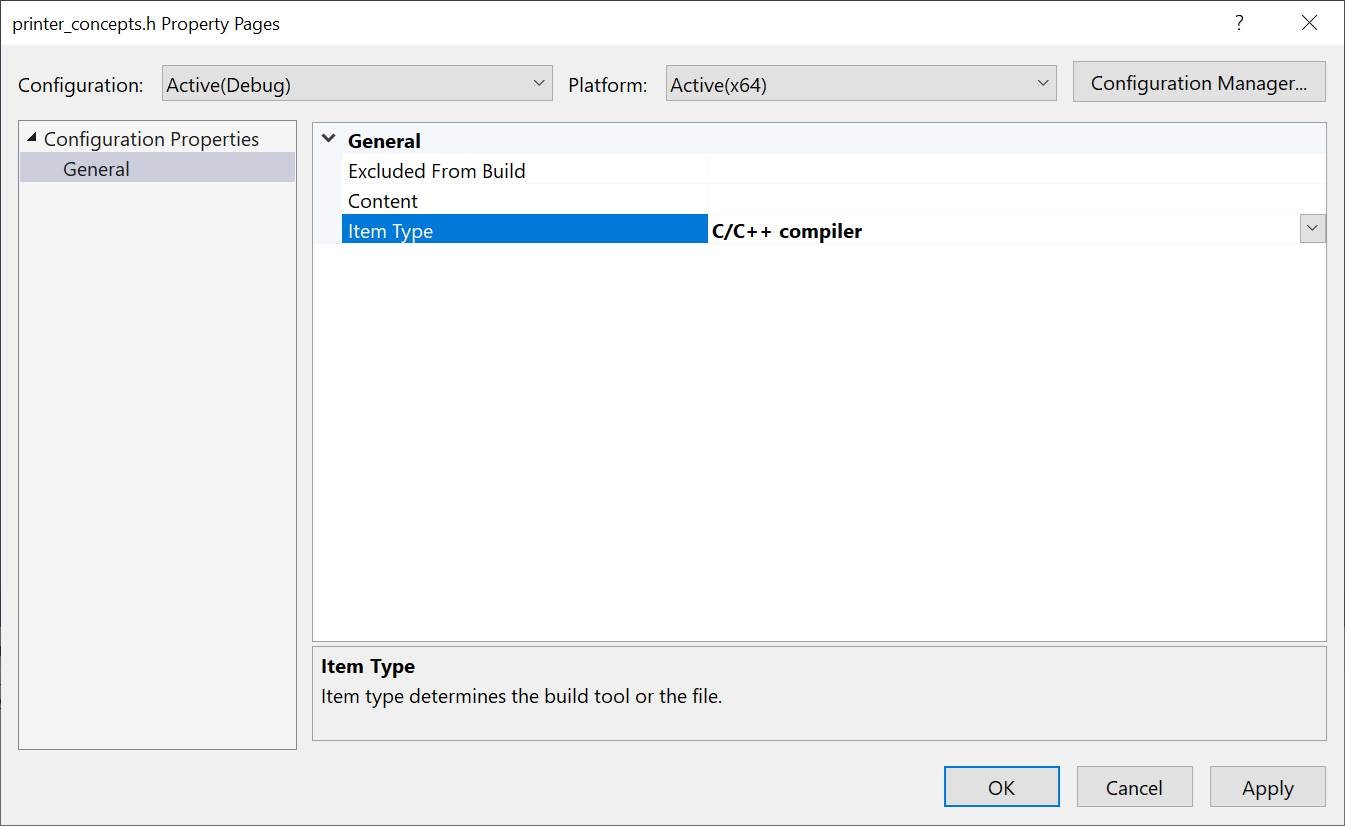This screenshot has width=1345, height=826.
Task: Apply the current property changes
Action: click(1267, 787)
